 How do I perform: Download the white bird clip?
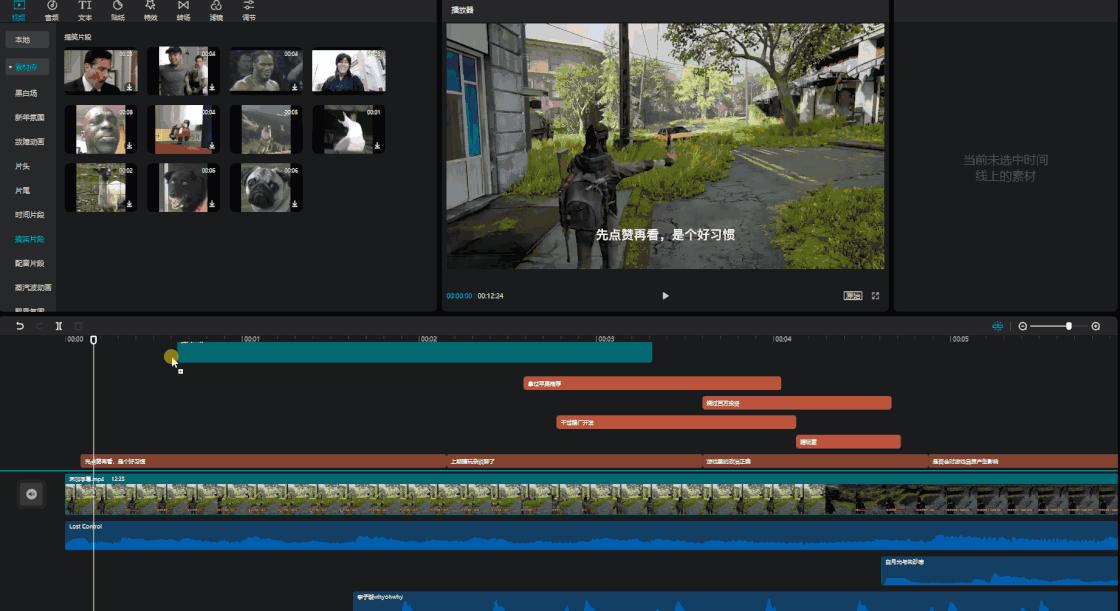[x=377, y=146]
